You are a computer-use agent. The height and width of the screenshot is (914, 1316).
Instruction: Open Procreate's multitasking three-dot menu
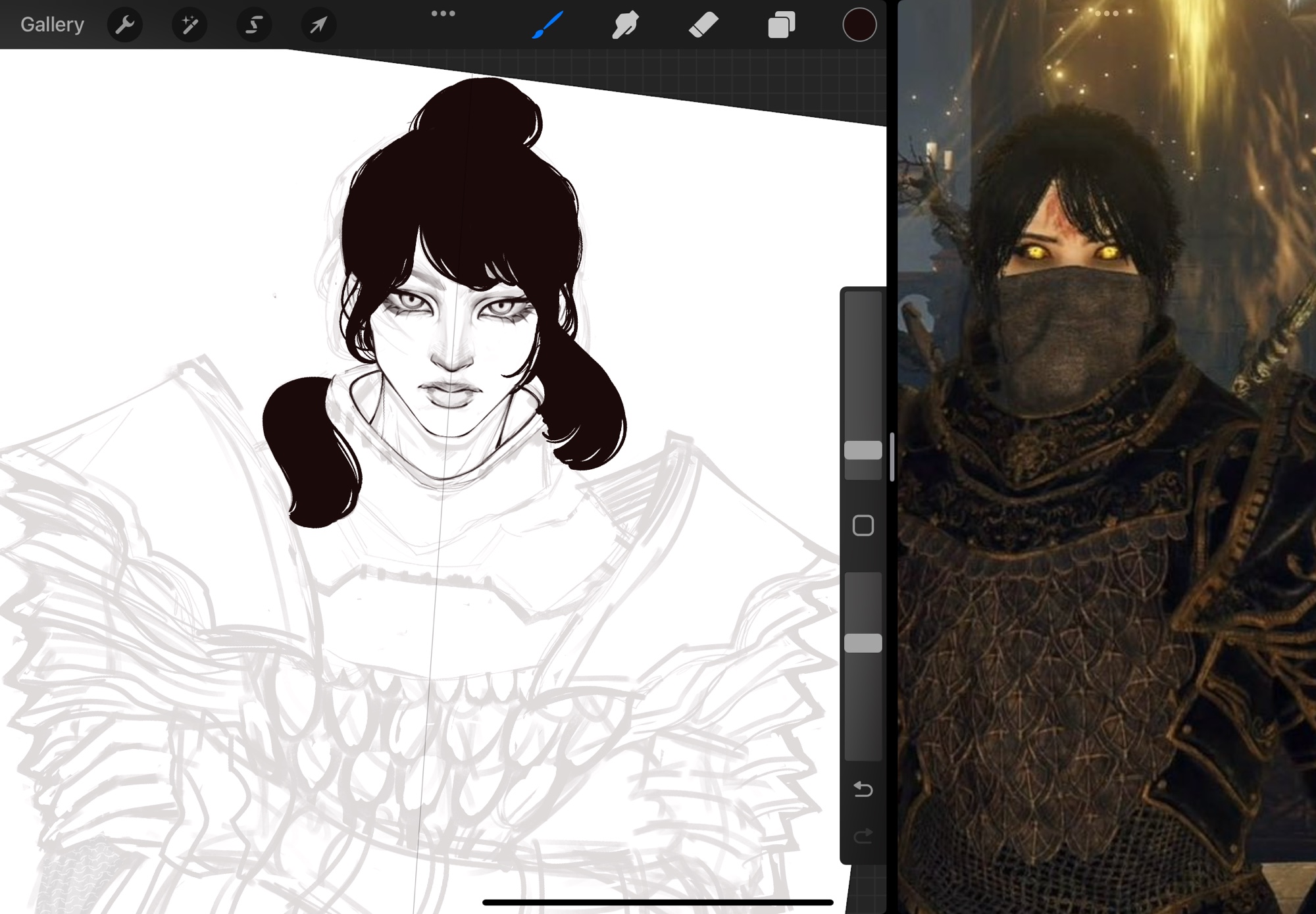click(x=443, y=13)
